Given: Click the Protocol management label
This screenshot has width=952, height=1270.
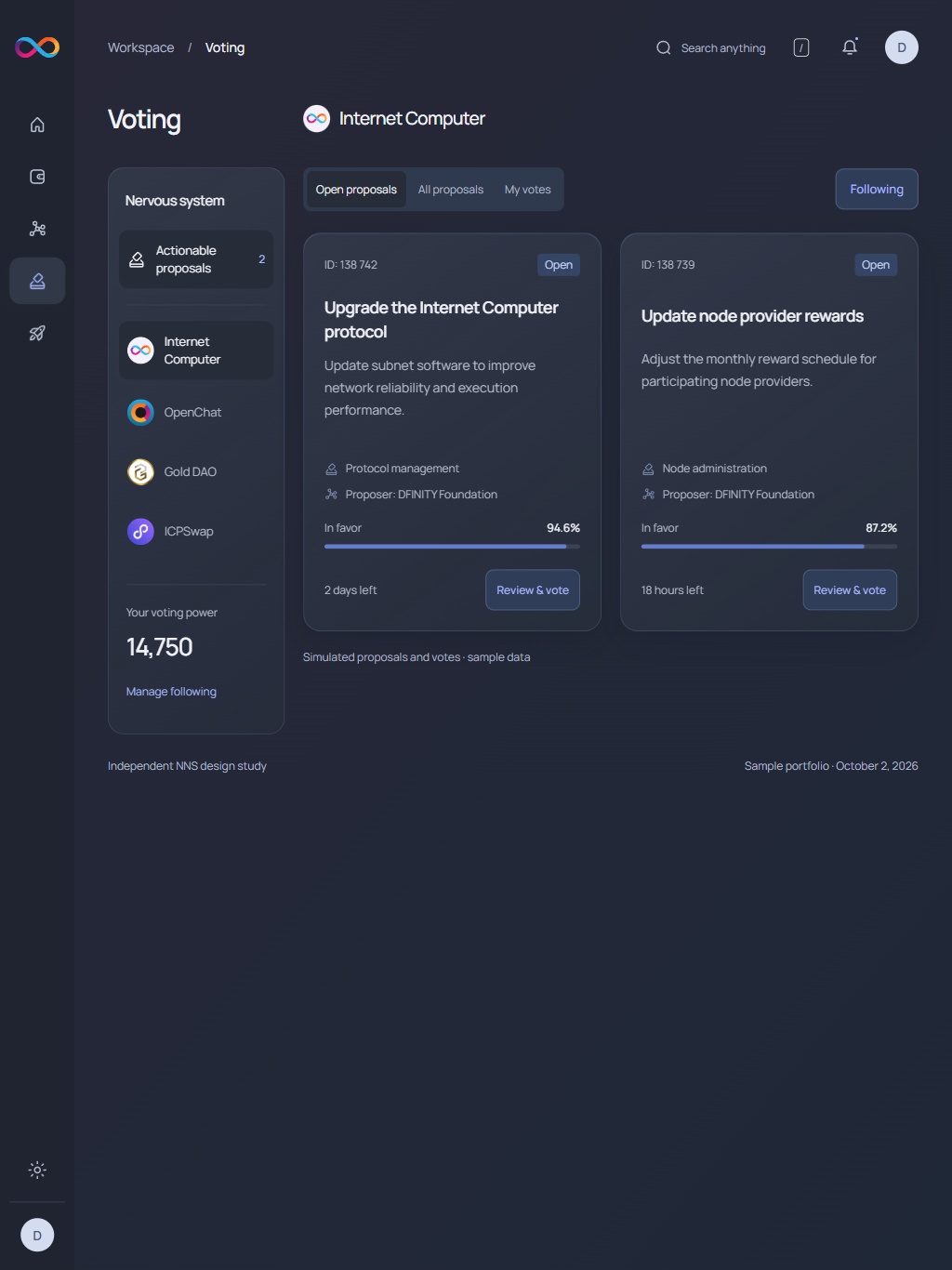Looking at the screenshot, I should [402, 469].
